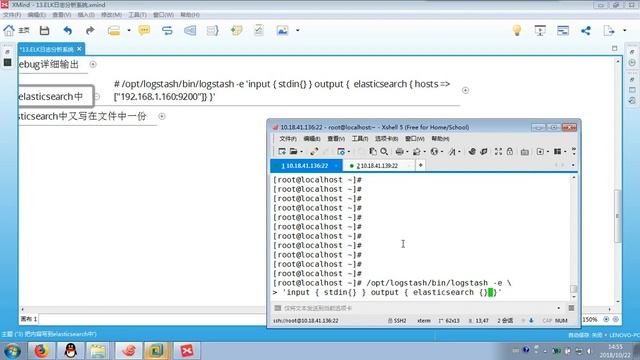Click the lightbulb brainstorm icon
This screenshot has width=640, height=360.
pos(517,31)
